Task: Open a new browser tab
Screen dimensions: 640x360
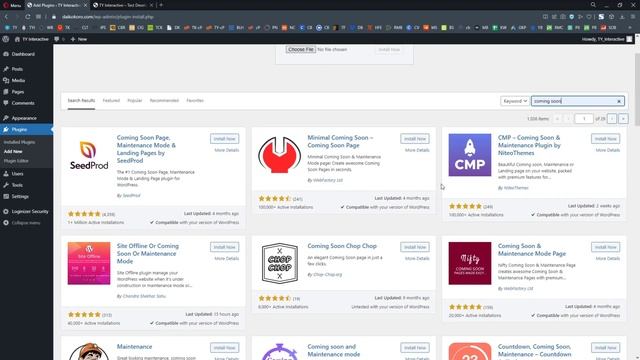Action: pyautogui.click(x=161, y=5)
